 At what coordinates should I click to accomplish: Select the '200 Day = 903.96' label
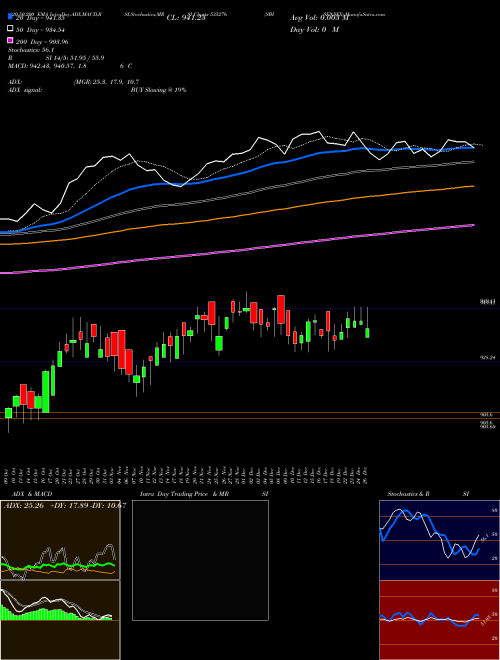point(42,42)
